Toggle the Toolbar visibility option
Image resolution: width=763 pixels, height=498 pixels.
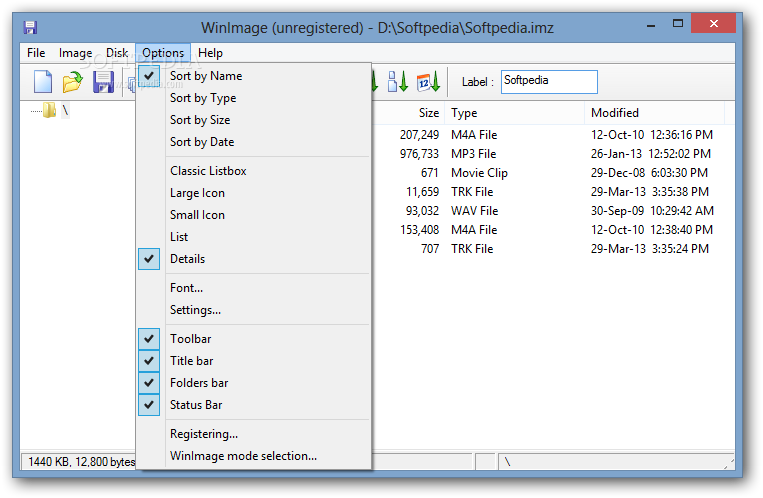253,339
